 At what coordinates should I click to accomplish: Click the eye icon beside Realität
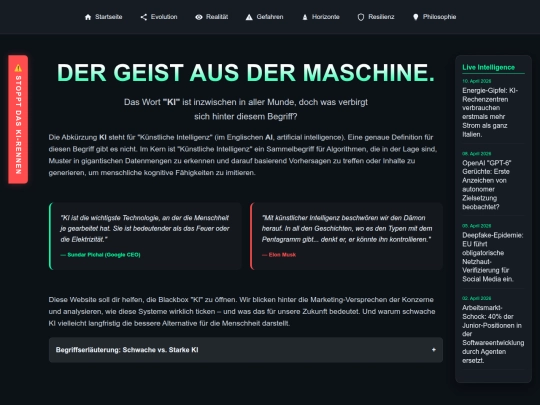[199, 17]
